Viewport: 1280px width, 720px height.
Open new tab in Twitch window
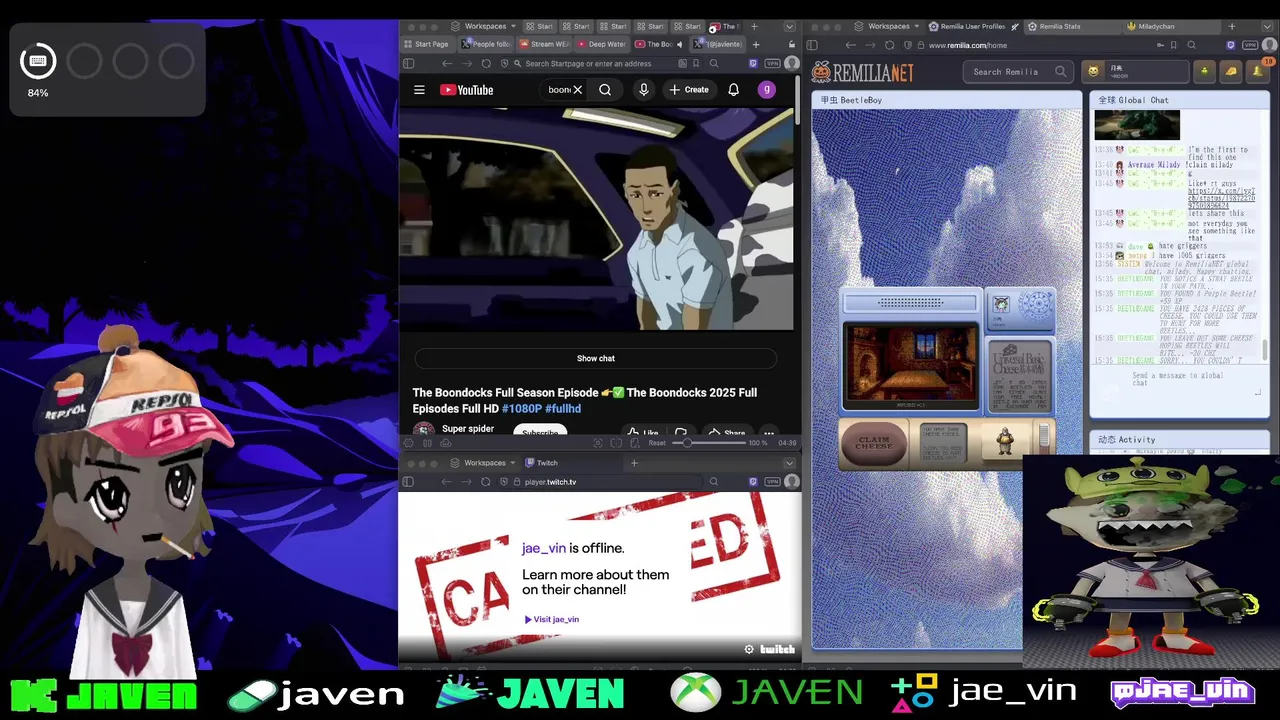633,463
